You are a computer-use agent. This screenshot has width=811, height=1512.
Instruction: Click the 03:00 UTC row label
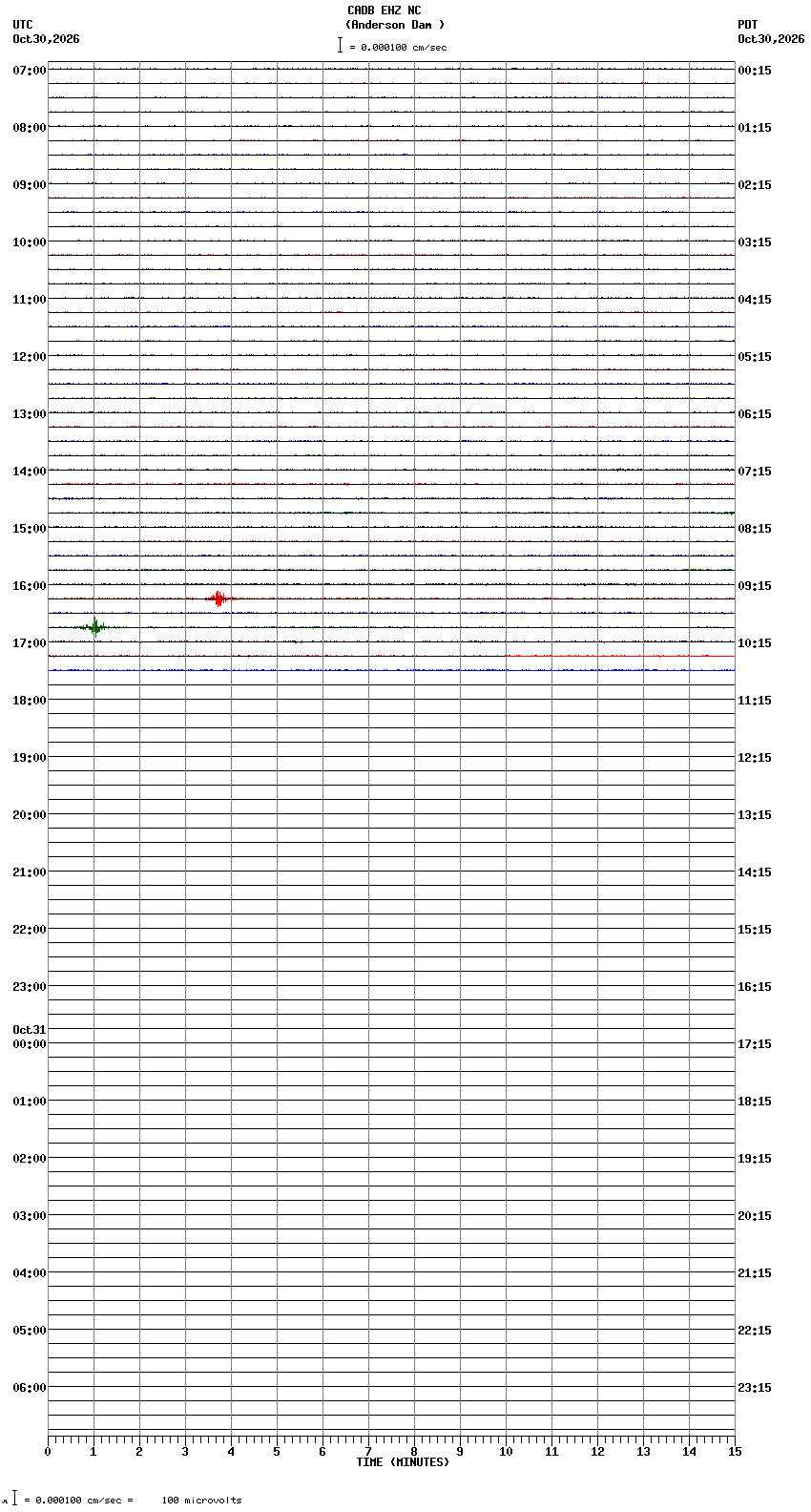point(30,1216)
